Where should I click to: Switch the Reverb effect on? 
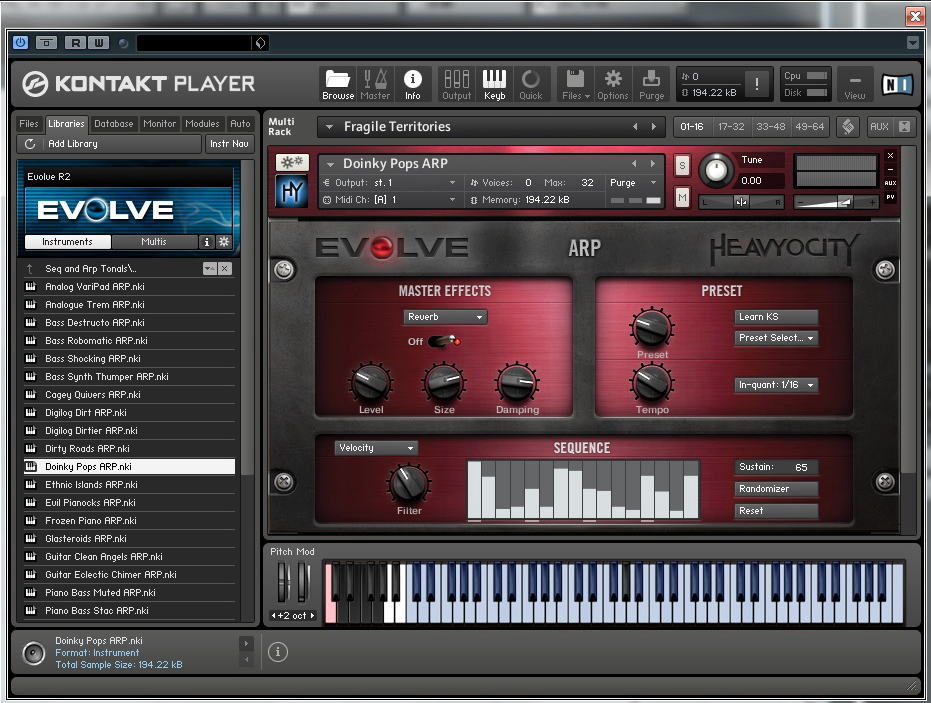445,341
